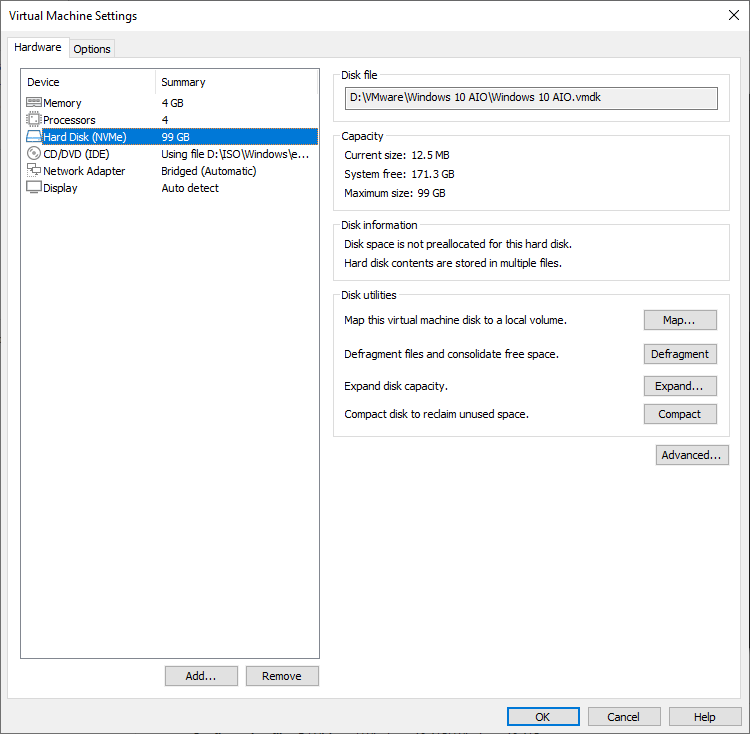Select the Bridged (Automatic) network summary row
Viewport: 750px width, 734px height.
(x=209, y=171)
